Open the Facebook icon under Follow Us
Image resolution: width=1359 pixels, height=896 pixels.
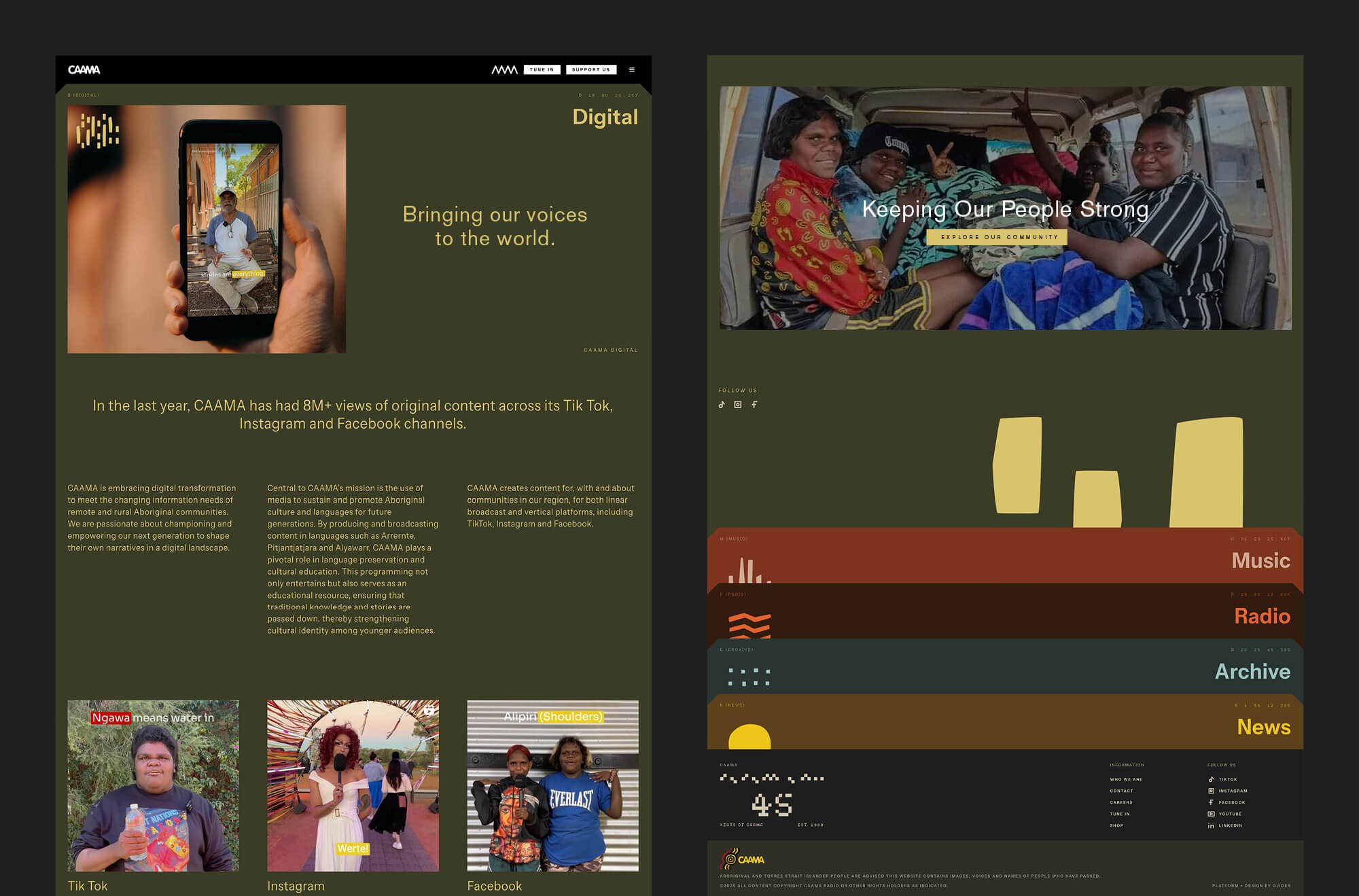[x=754, y=404]
